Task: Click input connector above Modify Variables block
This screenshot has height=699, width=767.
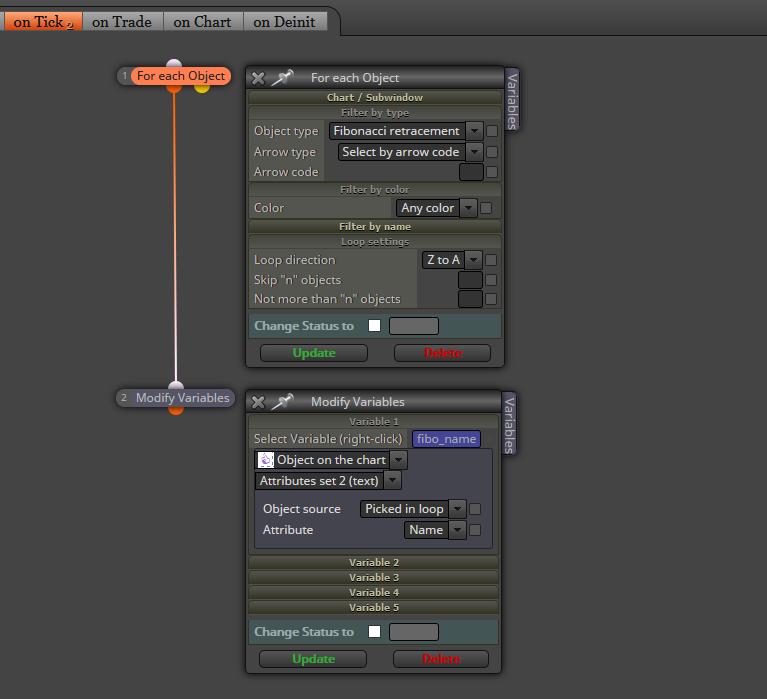Action: point(176,386)
